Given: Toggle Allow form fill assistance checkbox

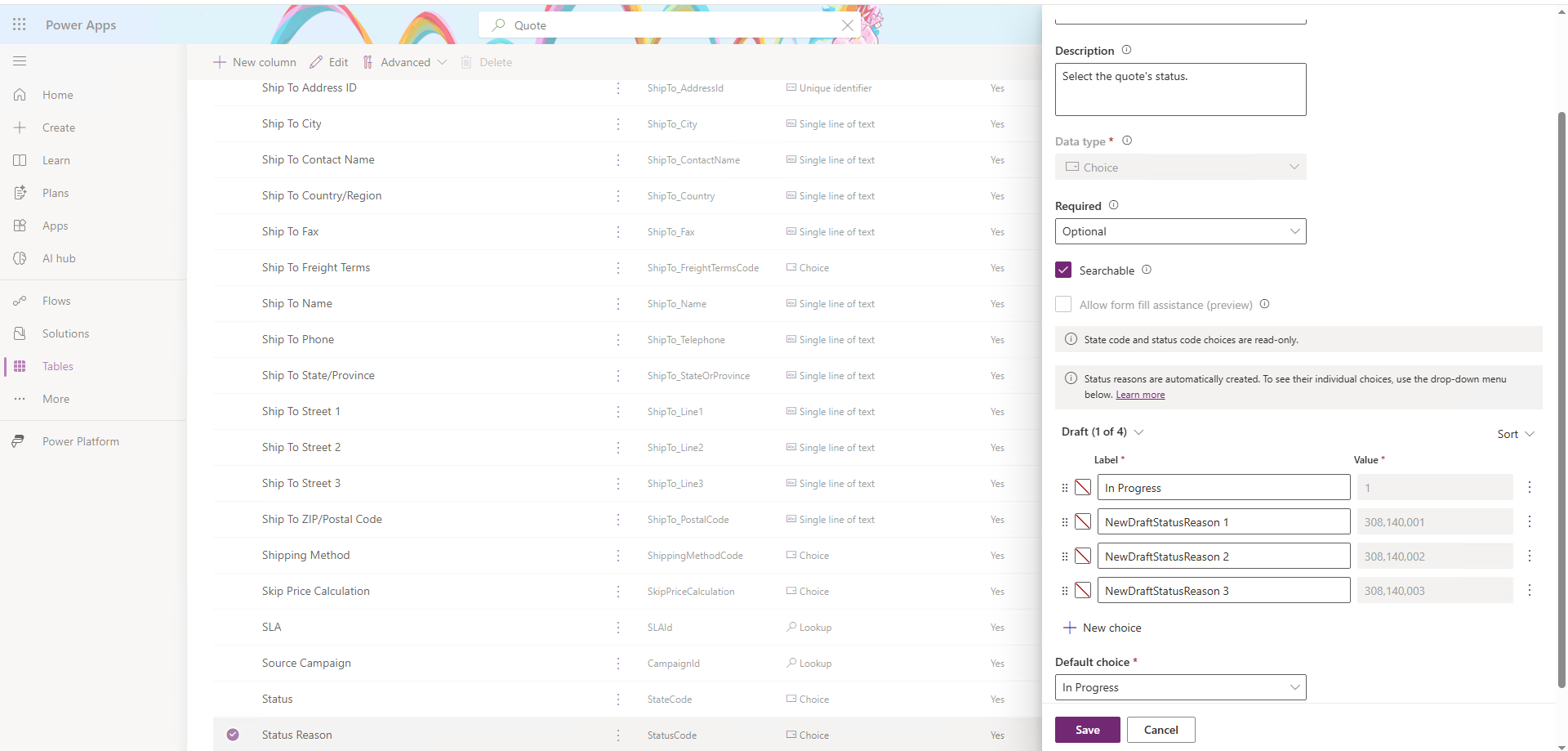Looking at the screenshot, I should coord(1063,304).
